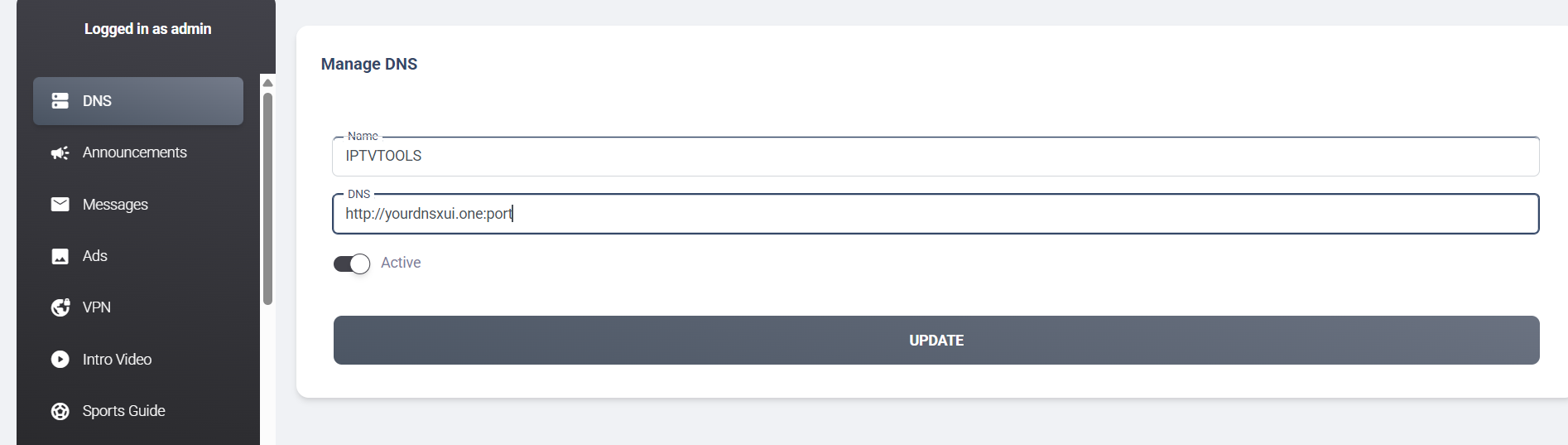The image size is (1568, 445).
Task: Click the Sports Guide ball icon
Action: [60, 411]
